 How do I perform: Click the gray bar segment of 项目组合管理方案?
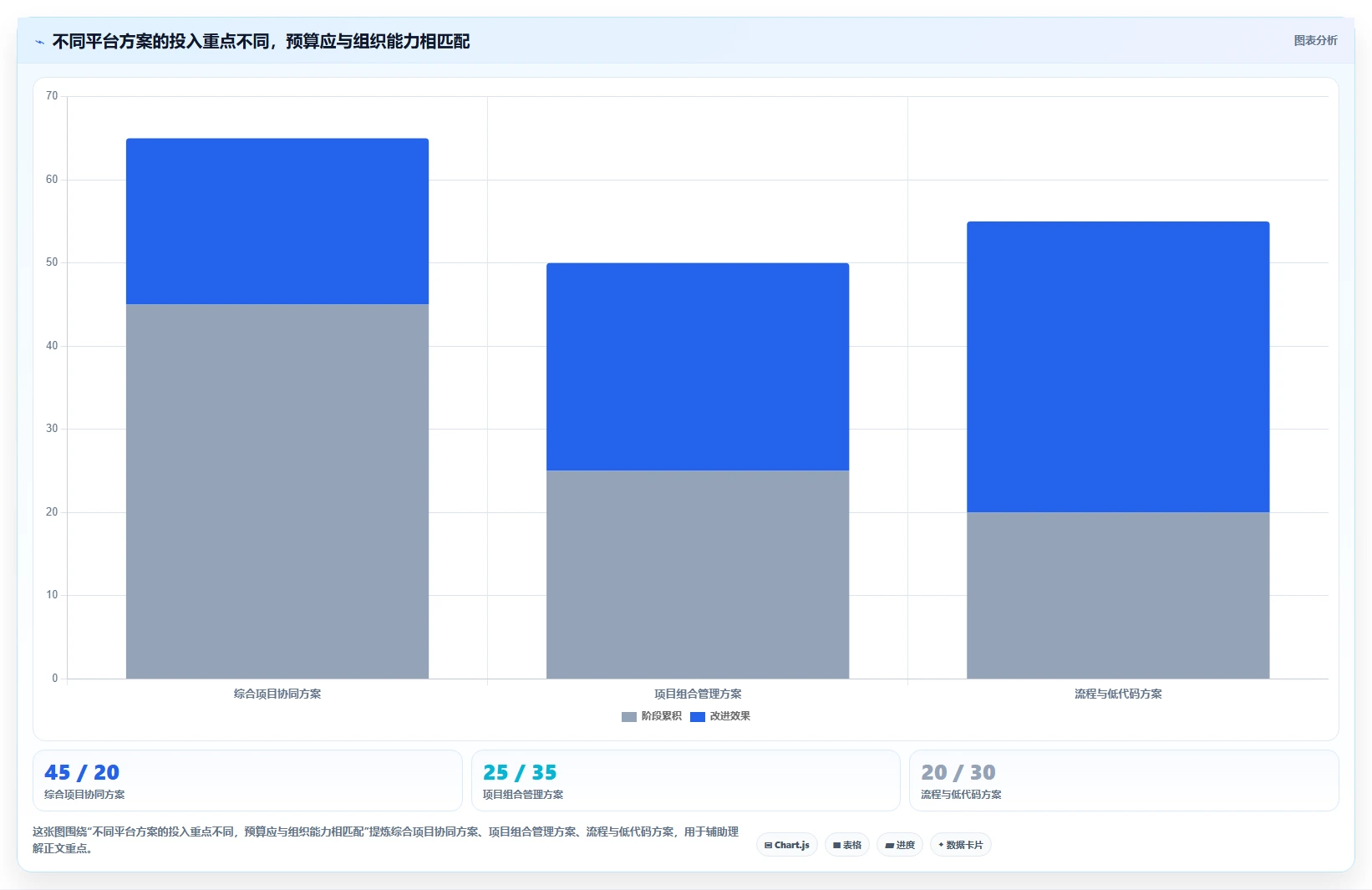(x=698, y=574)
